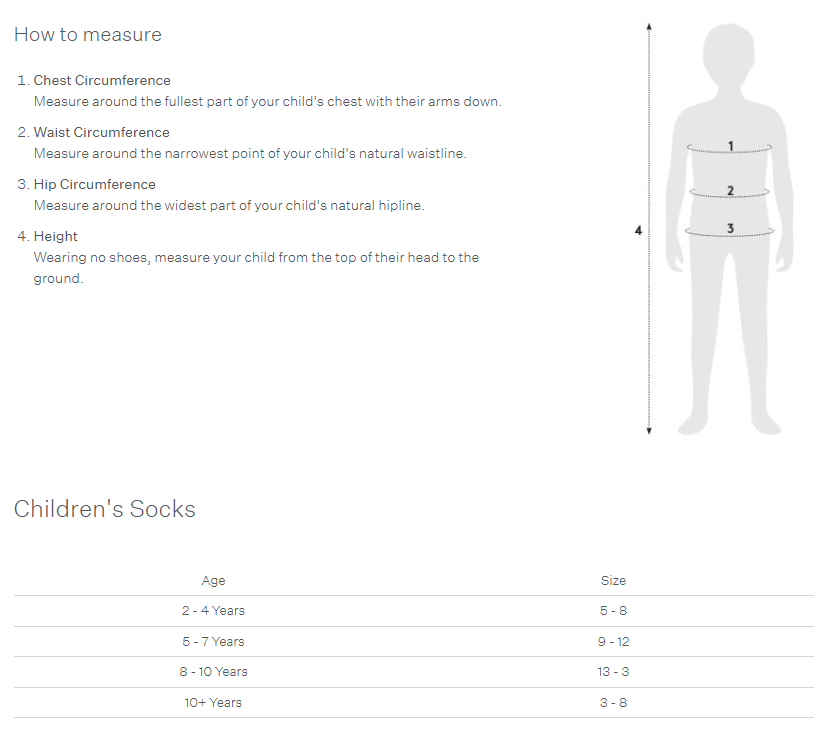Select the 10+ Years row

click(414, 702)
